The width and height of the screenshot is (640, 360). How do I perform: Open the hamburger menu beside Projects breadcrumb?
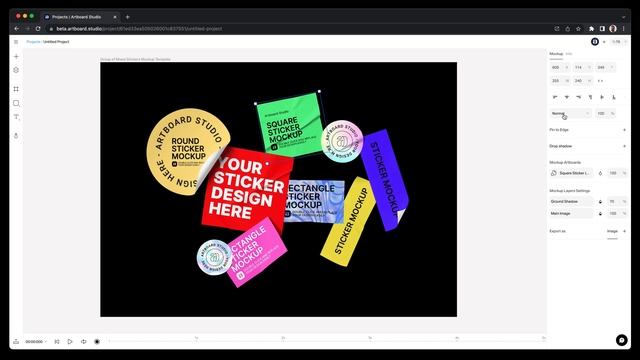pos(16,42)
